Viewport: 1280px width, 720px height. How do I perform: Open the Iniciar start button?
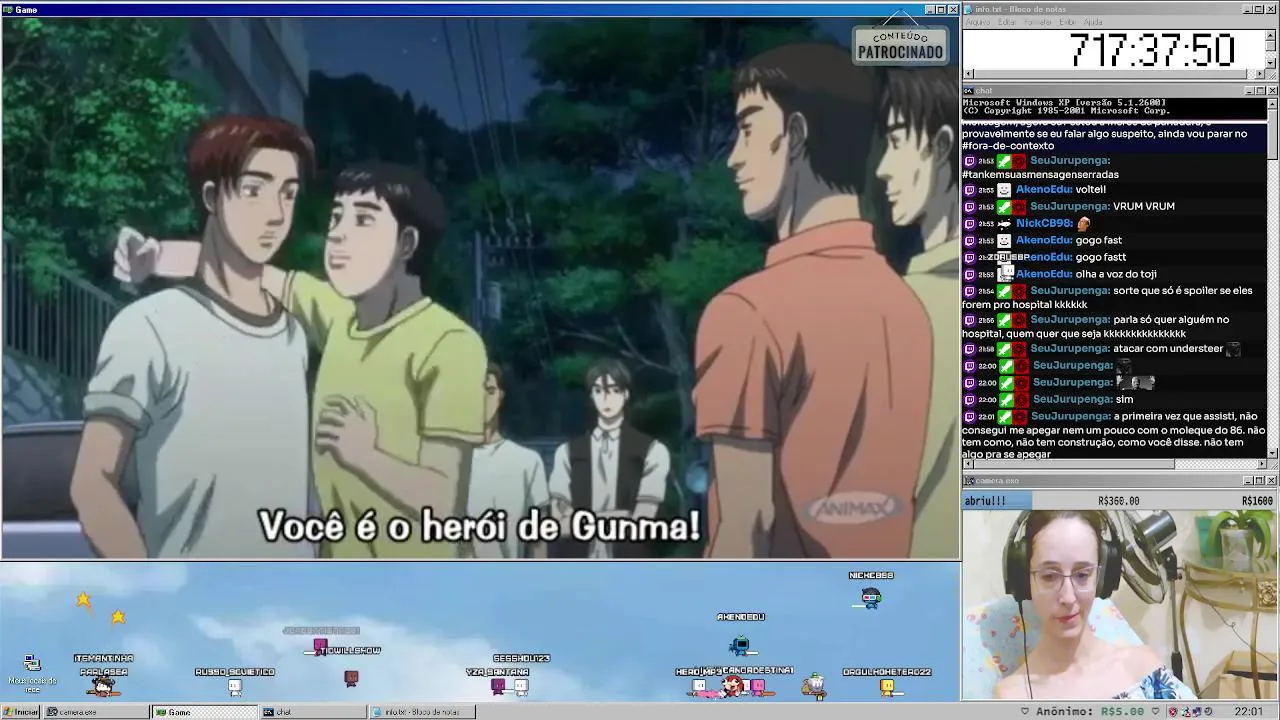click(x=21, y=712)
